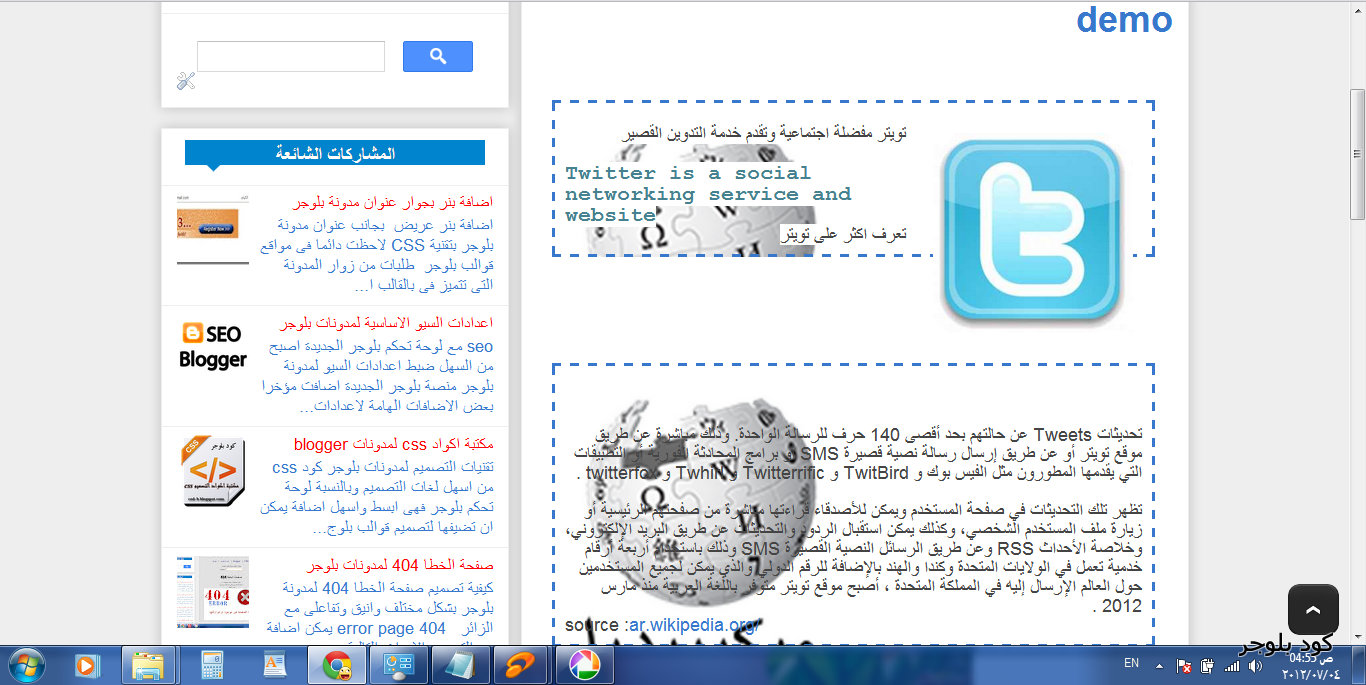Open the Control Panel taskbar icon
This screenshot has height=685, width=1366.
[x=398, y=665]
